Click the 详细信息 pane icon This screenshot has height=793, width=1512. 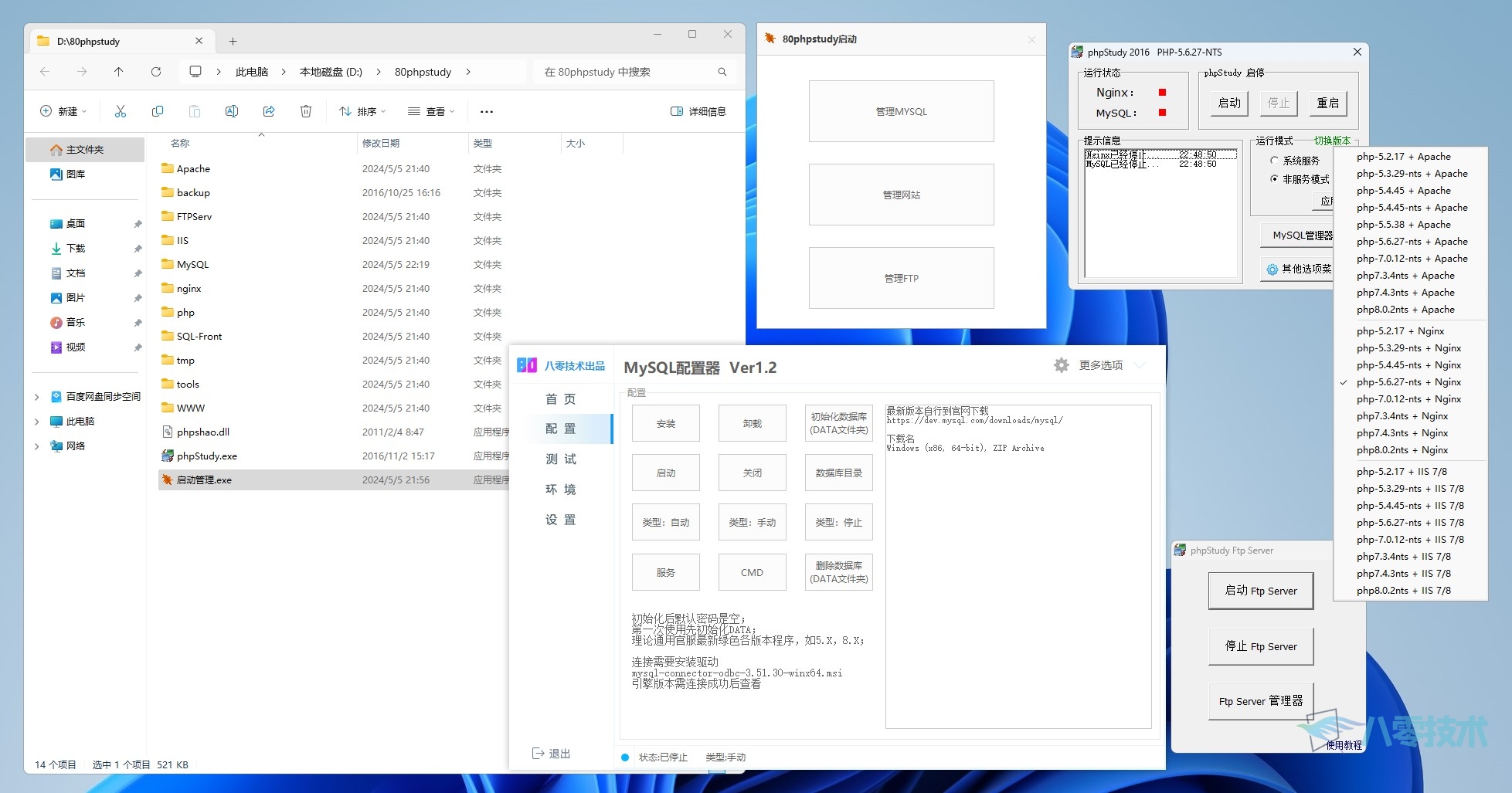[x=677, y=111]
